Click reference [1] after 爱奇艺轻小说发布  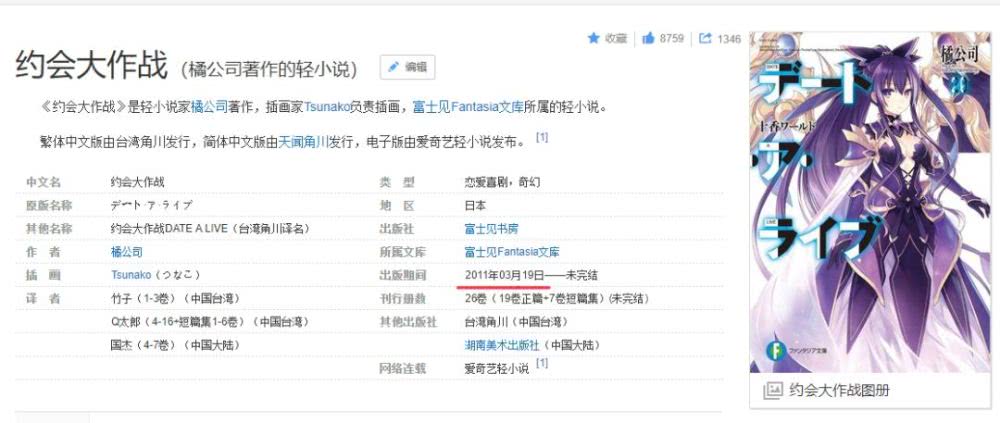[x=542, y=137]
